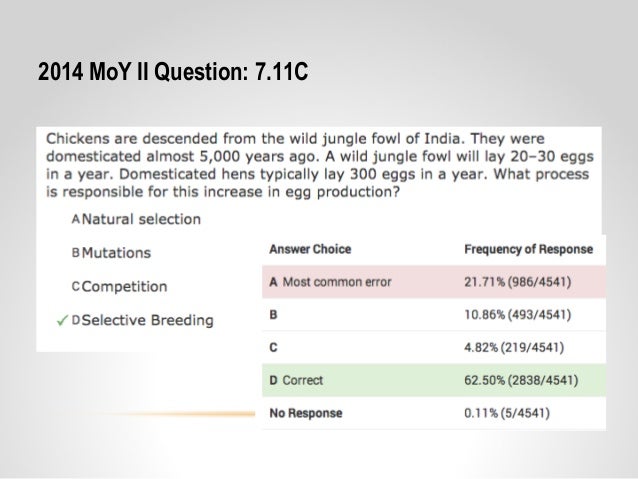Click the green checkmark beside Selective Breeding
Screen dimensions: 638x479
(x=62, y=321)
